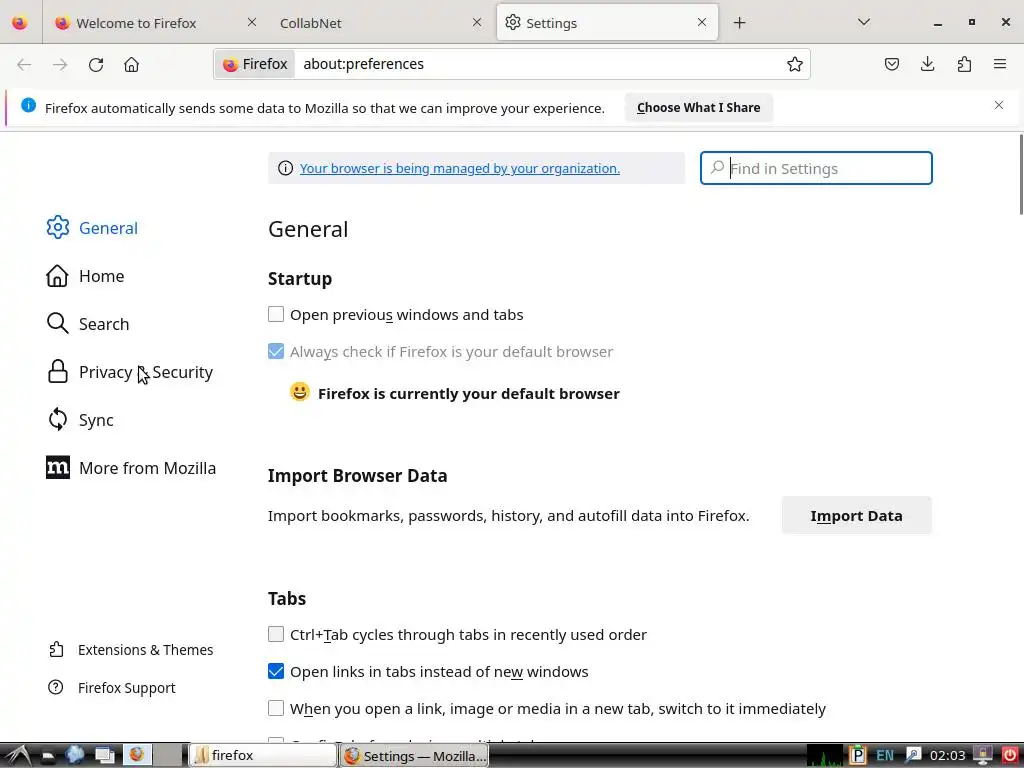
Task: Click the padlock icon for Privacy & Security
Action: pyautogui.click(x=57, y=372)
